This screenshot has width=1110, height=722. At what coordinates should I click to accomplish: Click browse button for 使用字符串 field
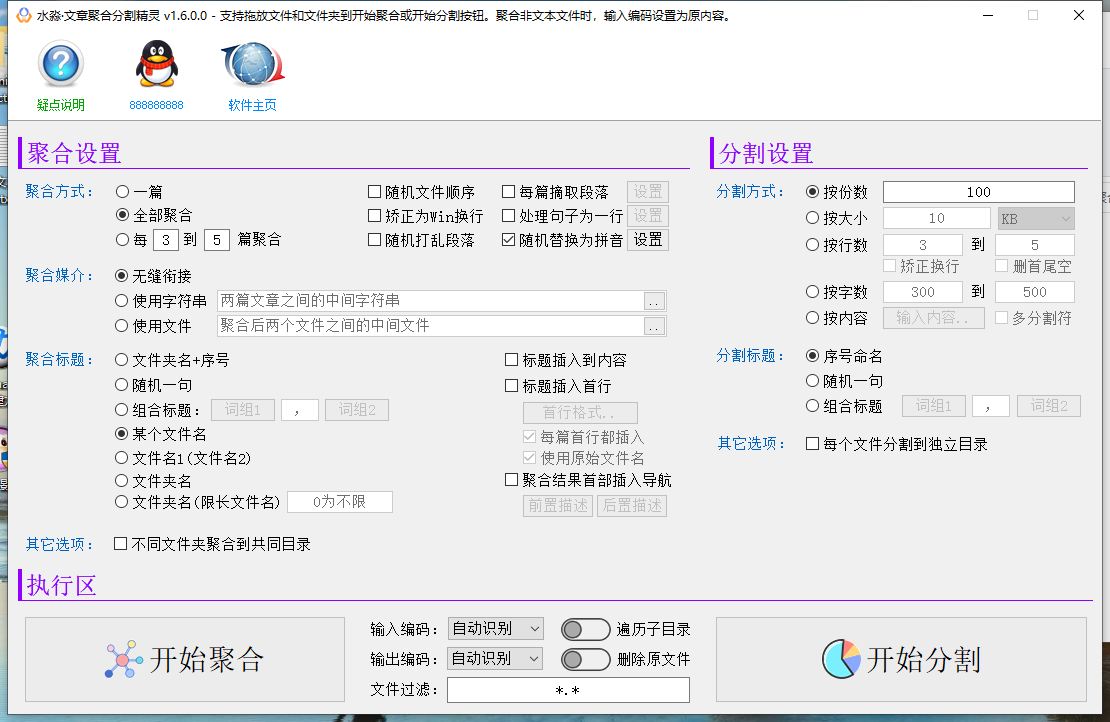[x=654, y=301]
